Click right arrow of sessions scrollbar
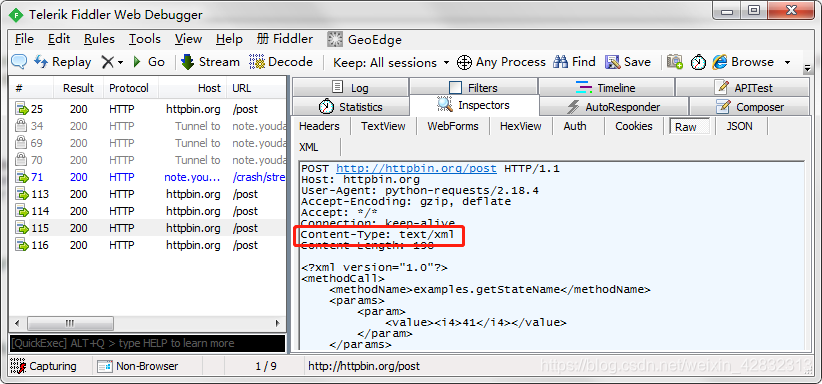This screenshot has width=822, height=384. coord(278,323)
